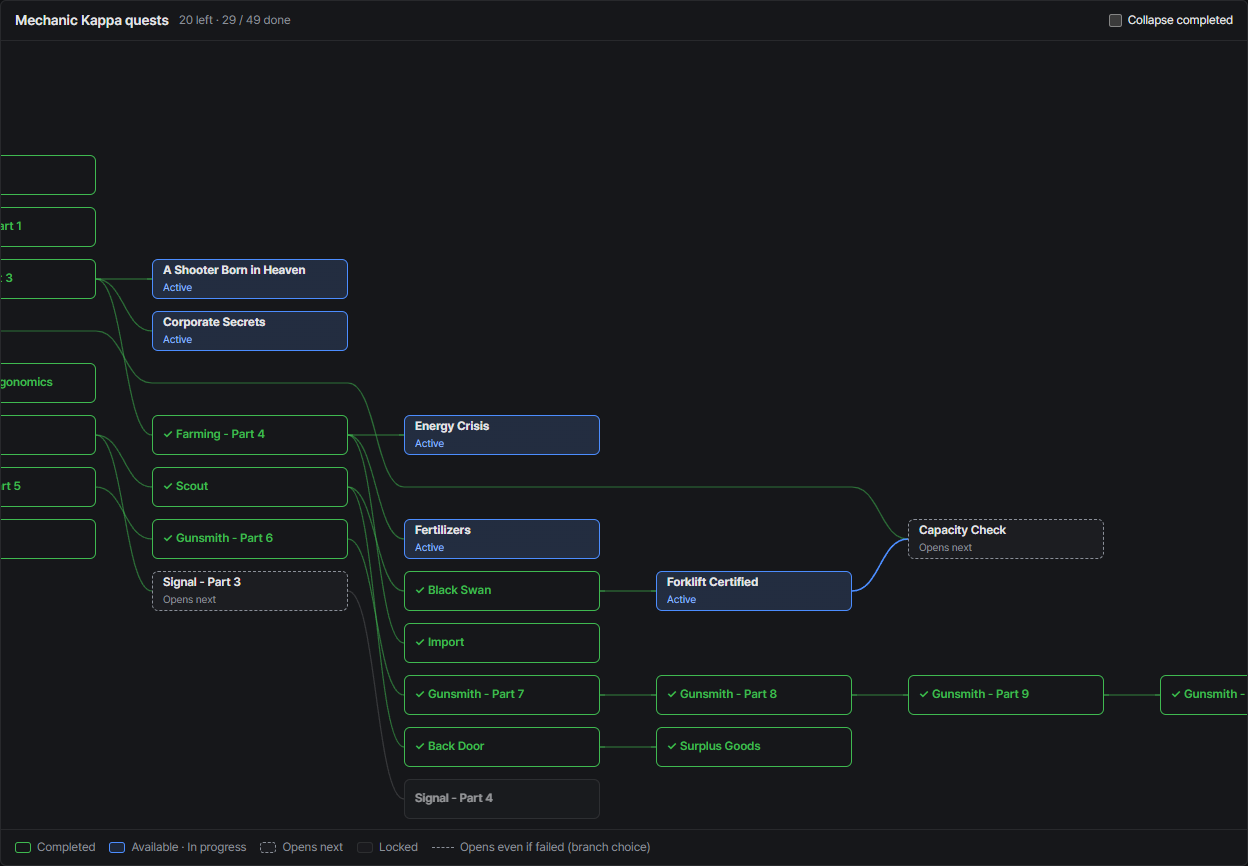This screenshot has height=866, width=1248.
Task: Click the checkmark icon on Scout
Action: (x=168, y=486)
